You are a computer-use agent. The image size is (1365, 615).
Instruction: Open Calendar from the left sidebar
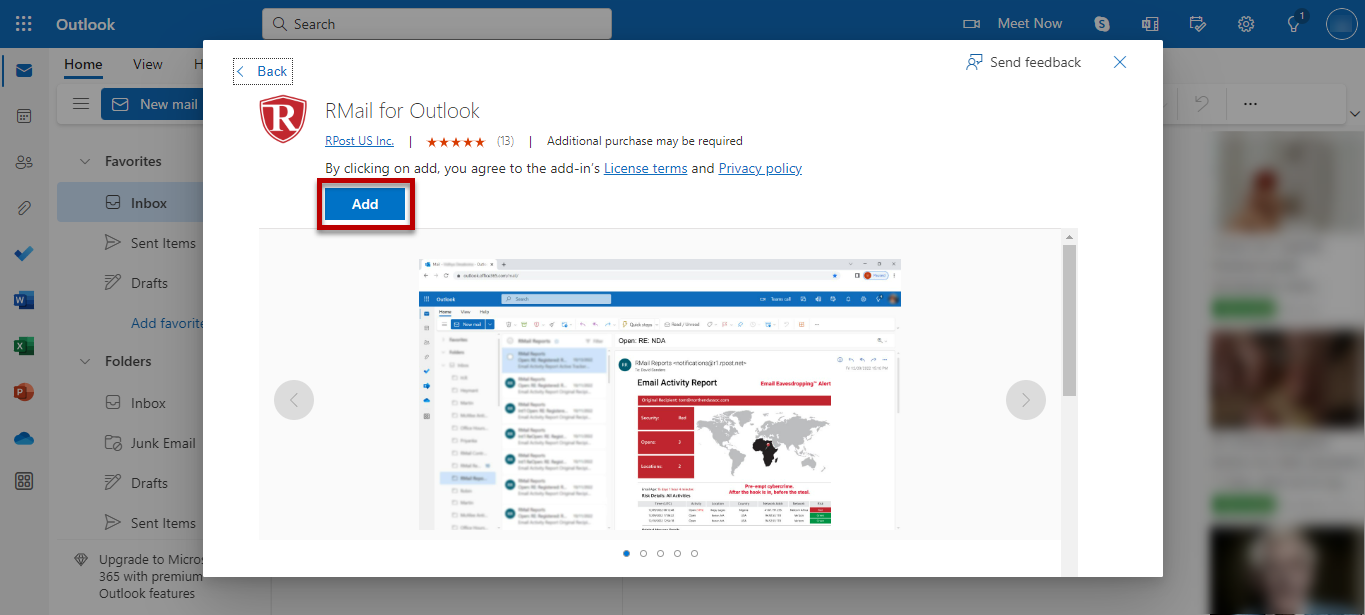coord(24,115)
